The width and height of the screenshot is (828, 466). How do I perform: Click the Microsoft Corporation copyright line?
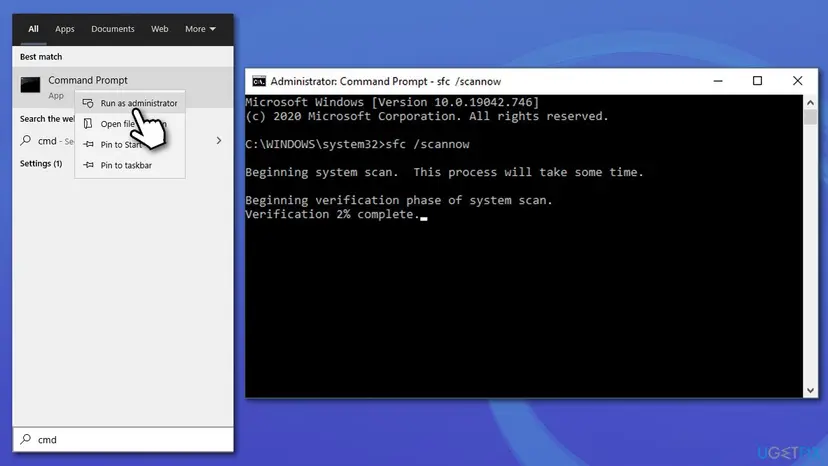(427, 116)
